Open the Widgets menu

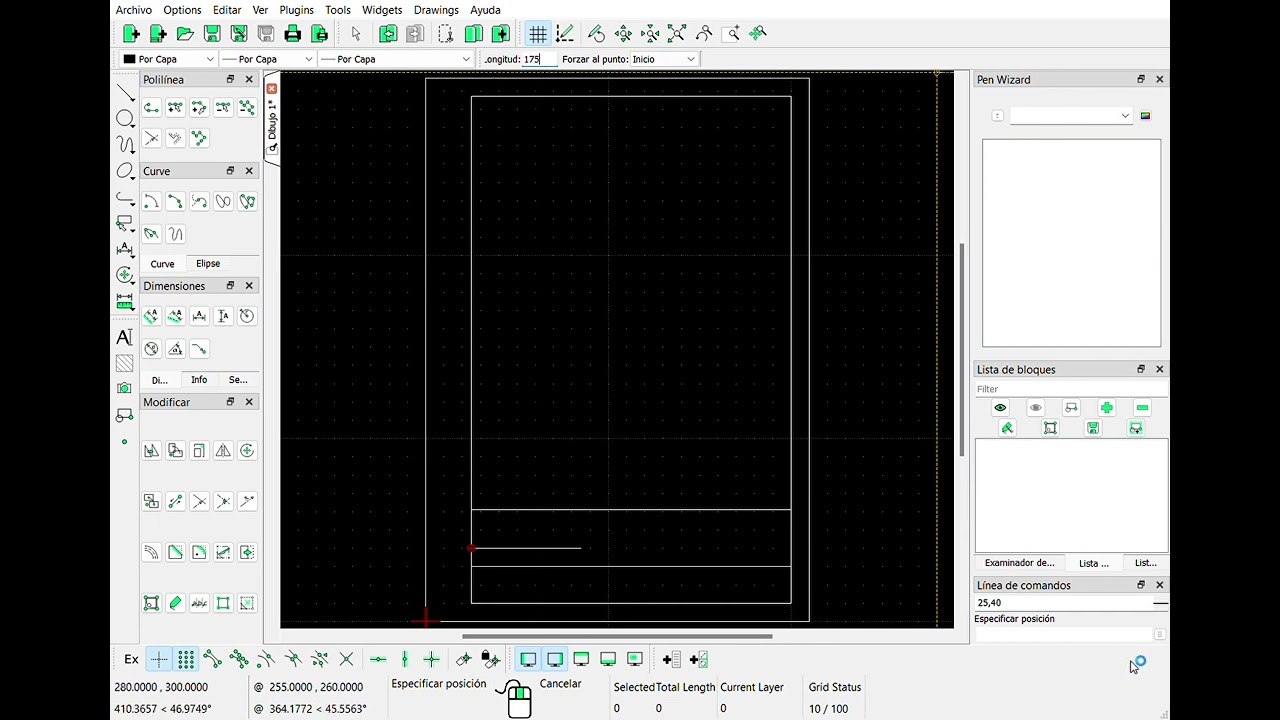(382, 10)
